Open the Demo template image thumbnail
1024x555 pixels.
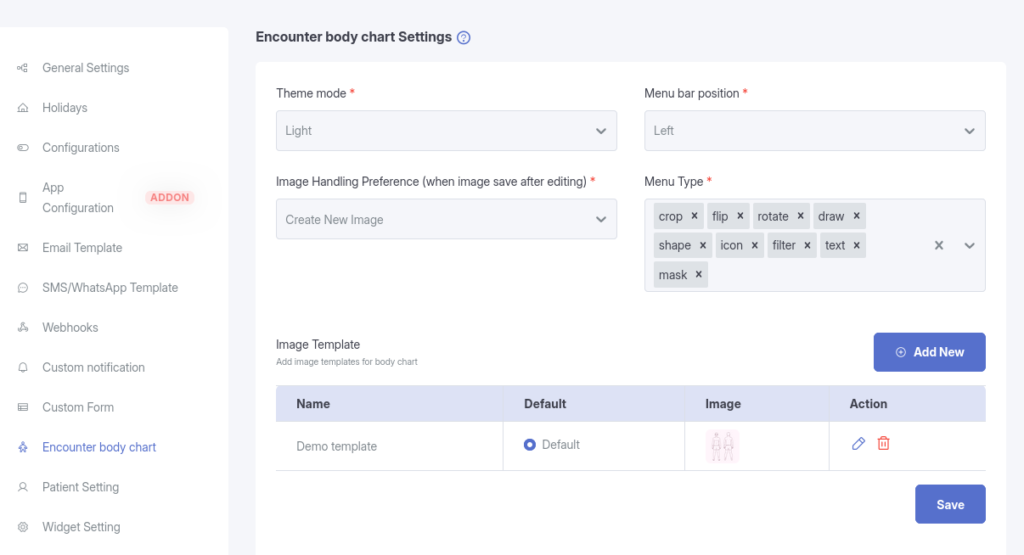pyautogui.click(x=721, y=446)
